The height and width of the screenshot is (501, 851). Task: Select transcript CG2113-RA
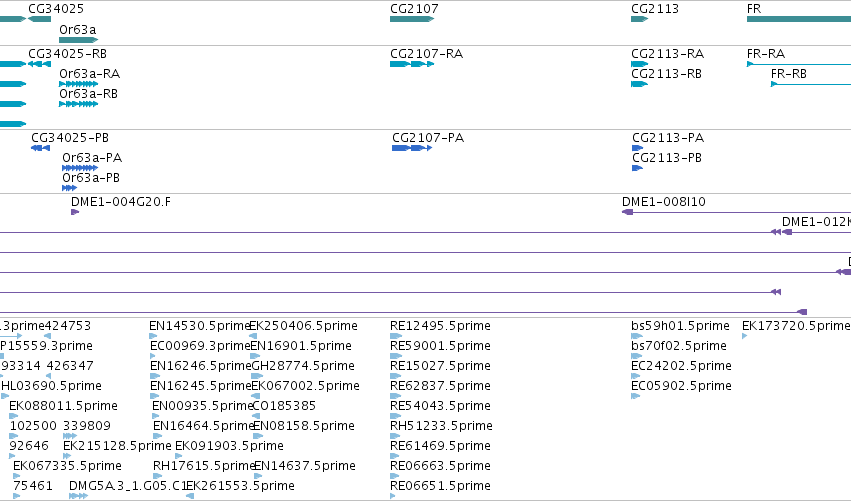point(668,54)
